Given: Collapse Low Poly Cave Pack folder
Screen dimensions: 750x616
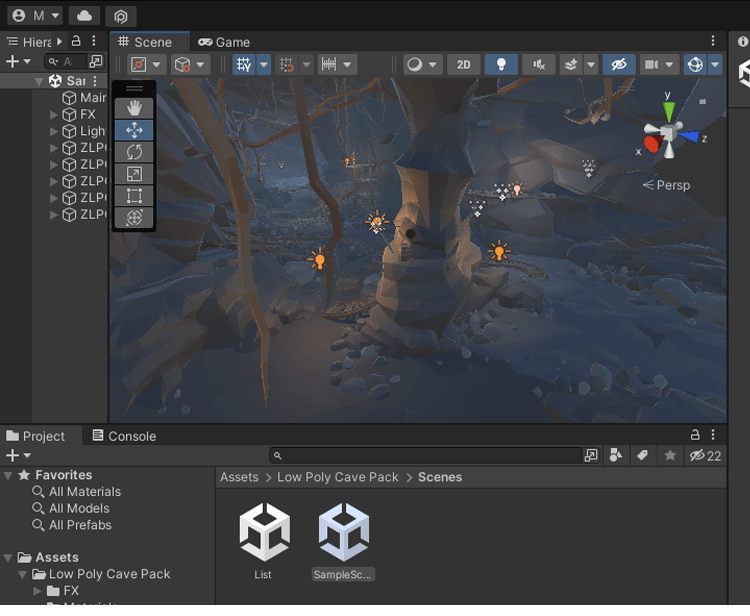Looking at the screenshot, I should click(x=22, y=574).
